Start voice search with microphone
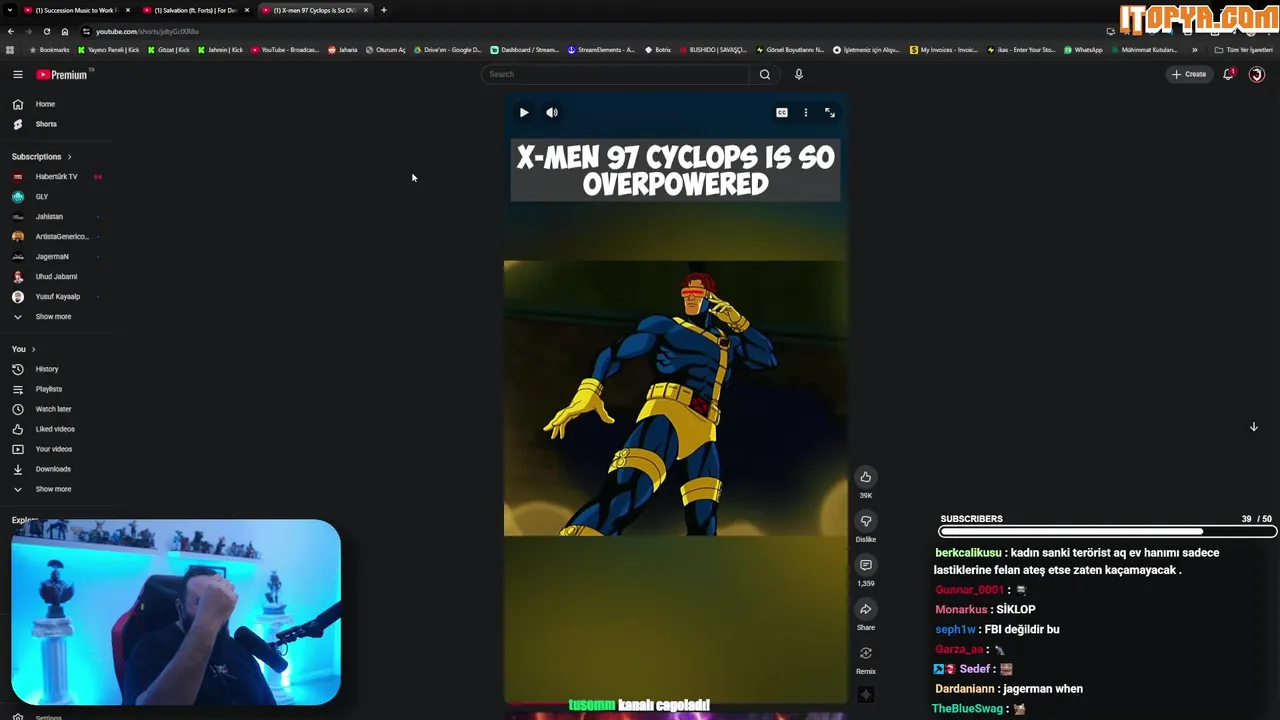Viewport: 1280px width, 720px height. point(798,74)
